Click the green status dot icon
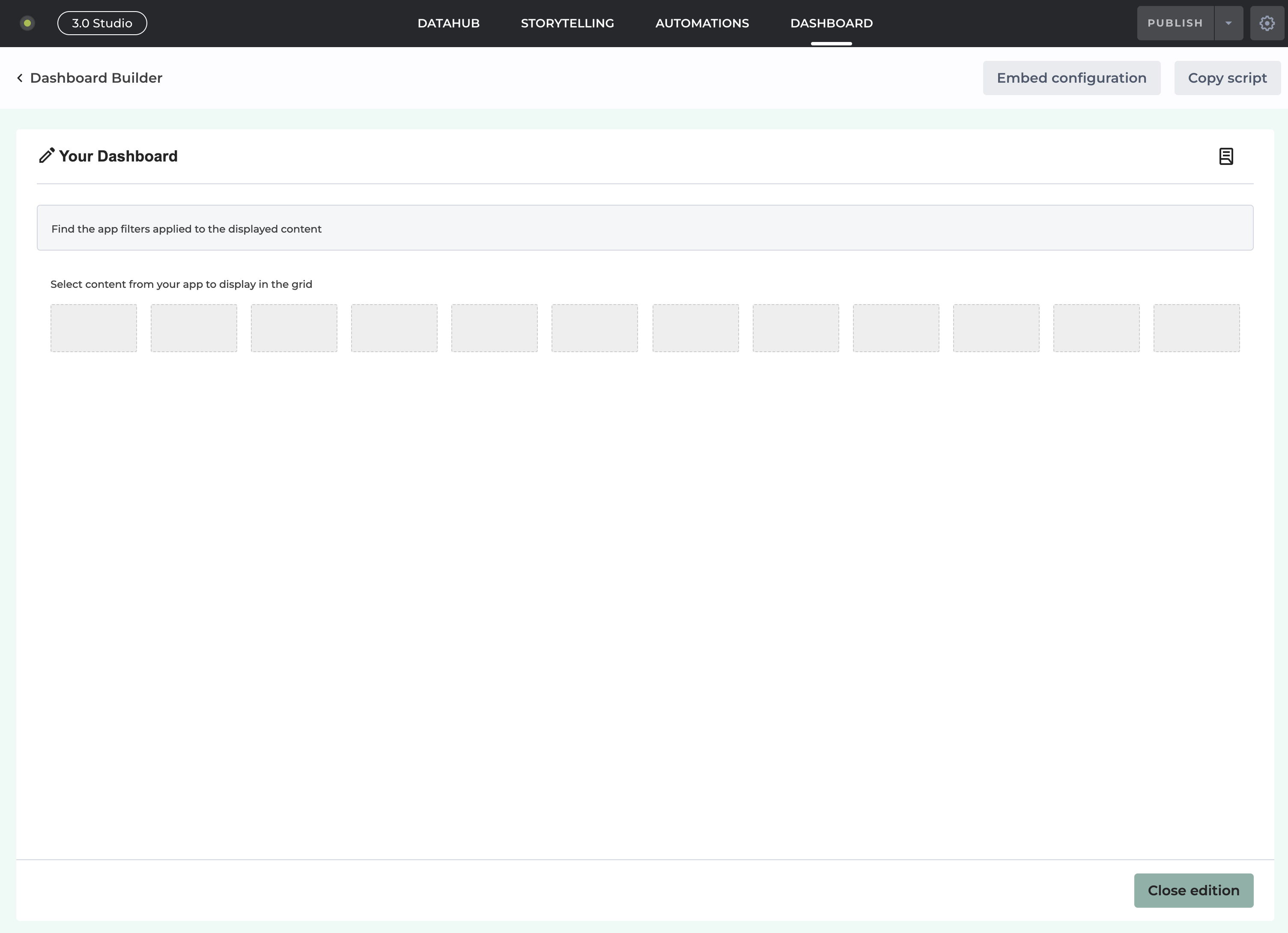This screenshot has height=933, width=1288. [x=27, y=23]
